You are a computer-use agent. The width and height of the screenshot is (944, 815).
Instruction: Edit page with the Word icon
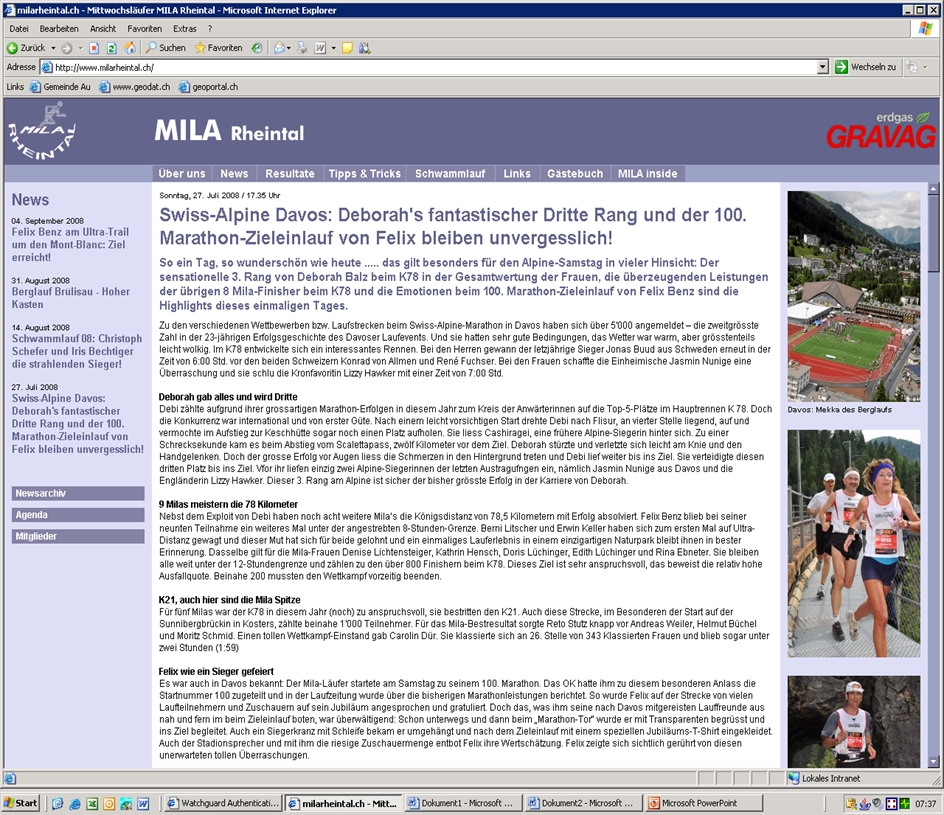coord(320,48)
